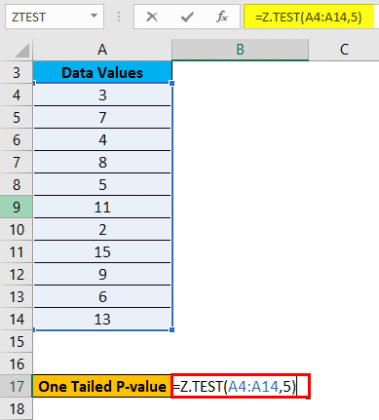
Task: Select row 15 header
Action: pos(16,342)
